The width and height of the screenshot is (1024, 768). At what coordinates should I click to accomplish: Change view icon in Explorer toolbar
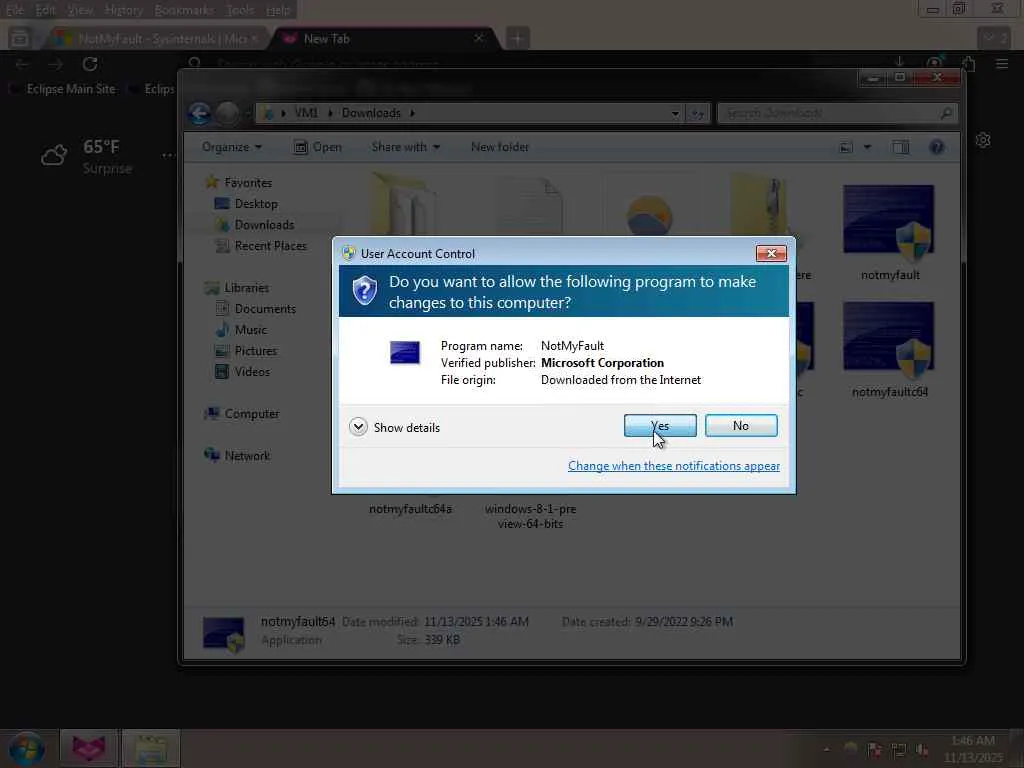[846, 147]
